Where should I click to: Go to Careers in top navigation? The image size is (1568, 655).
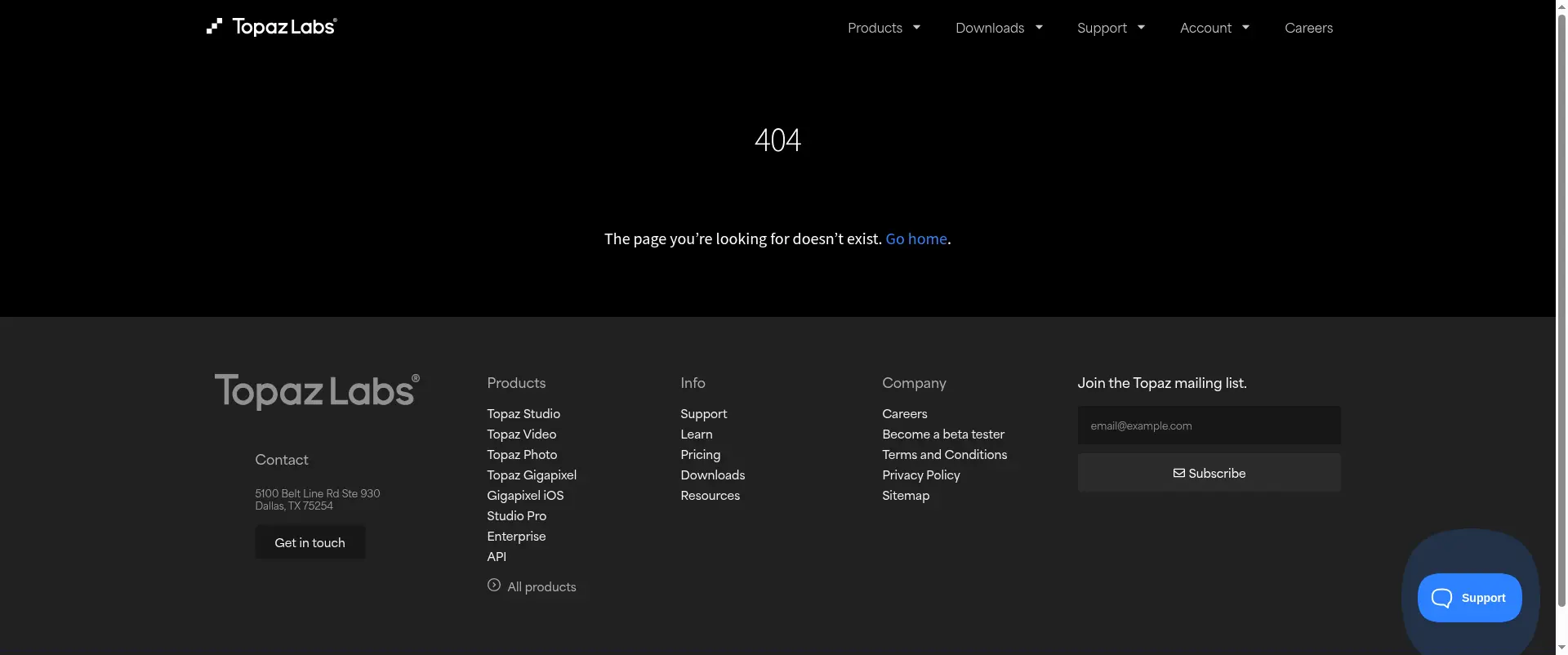pos(1308,28)
